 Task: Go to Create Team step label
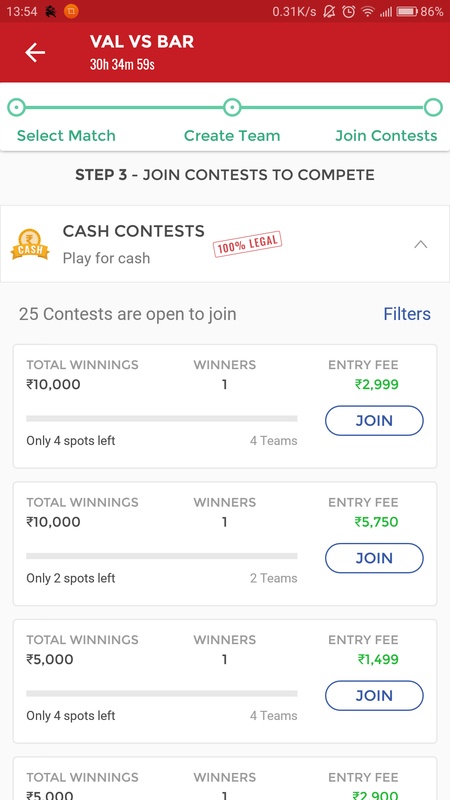(232, 136)
